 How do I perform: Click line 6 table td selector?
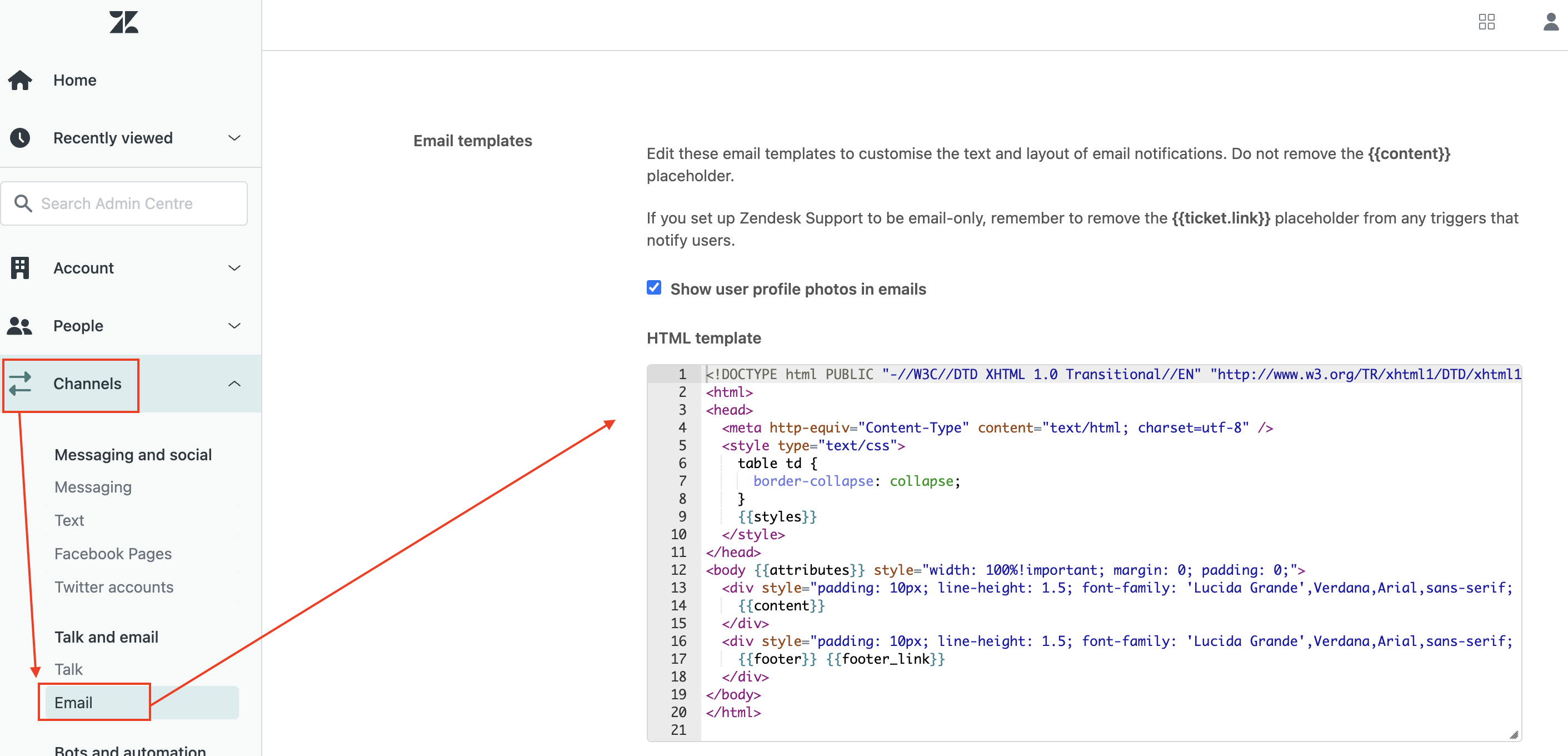pyautogui.click(x=777, y=463)
